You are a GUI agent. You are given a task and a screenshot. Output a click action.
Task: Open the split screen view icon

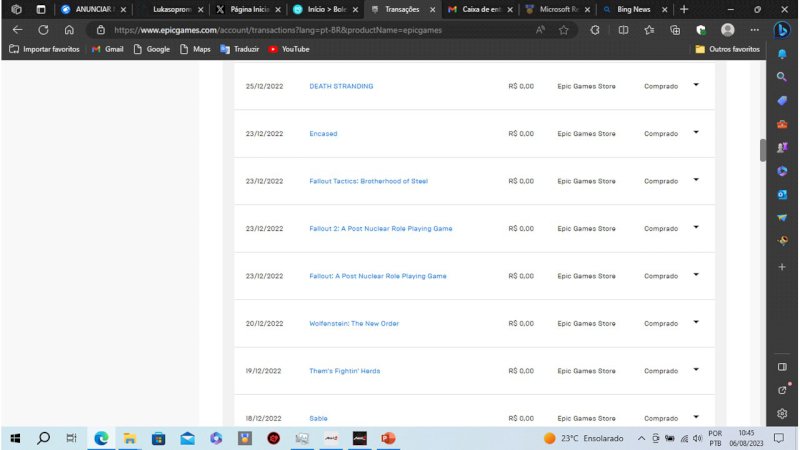(624, 30)
